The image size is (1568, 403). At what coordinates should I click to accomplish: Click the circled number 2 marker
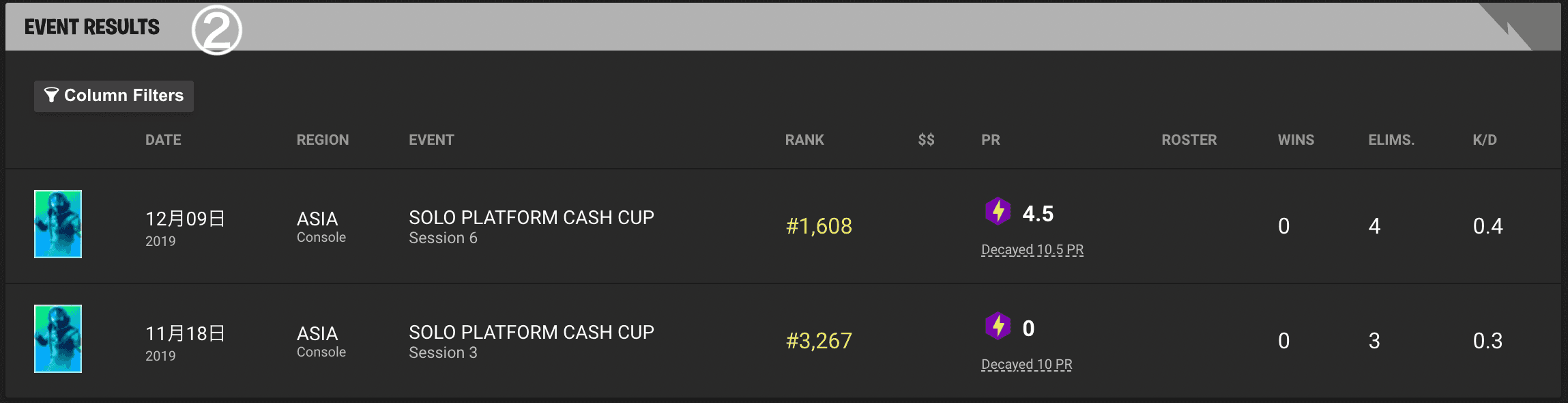pyautogui.click(x=217, y=30)
